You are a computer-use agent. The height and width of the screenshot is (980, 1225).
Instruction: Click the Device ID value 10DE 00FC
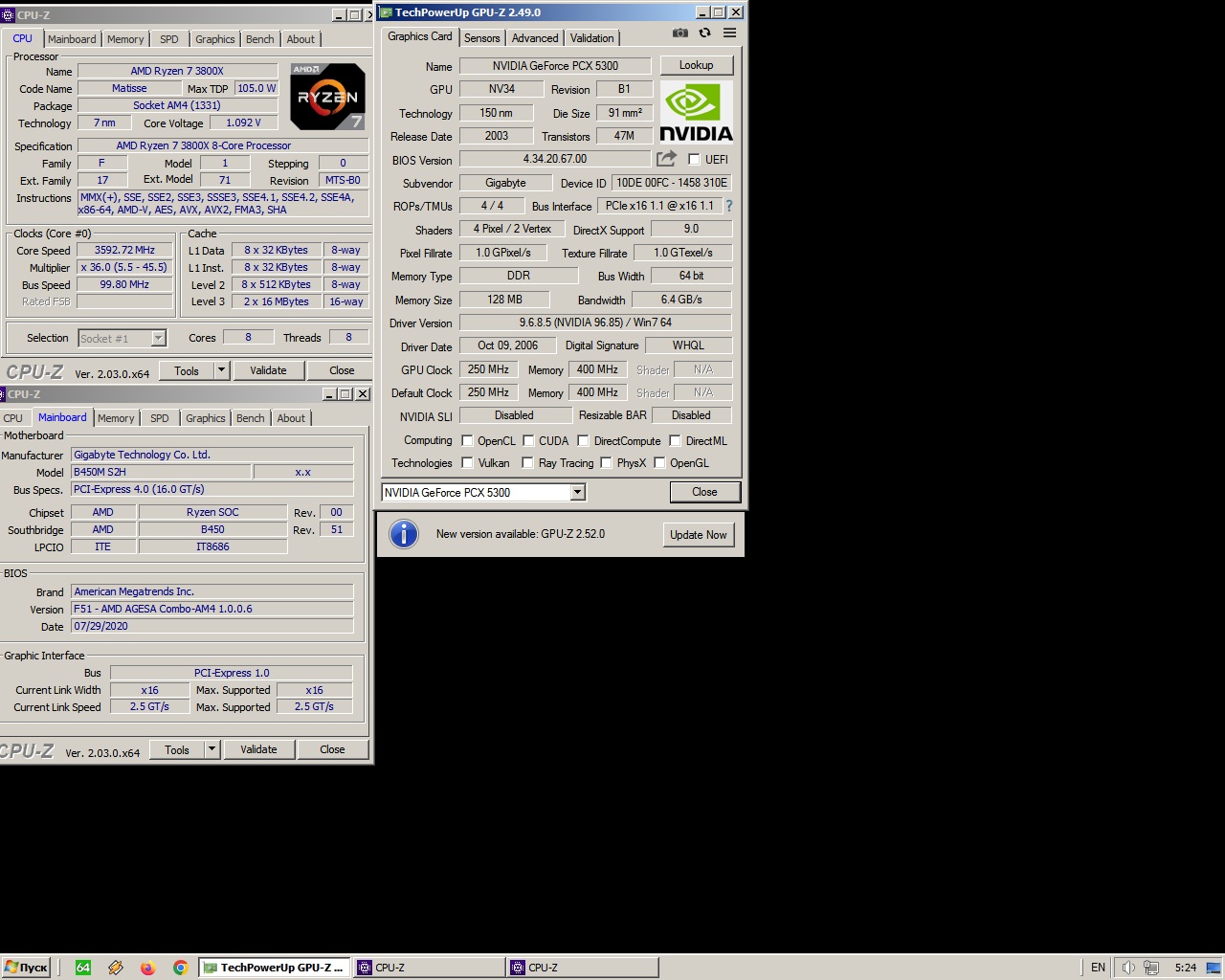pos(671,183)
